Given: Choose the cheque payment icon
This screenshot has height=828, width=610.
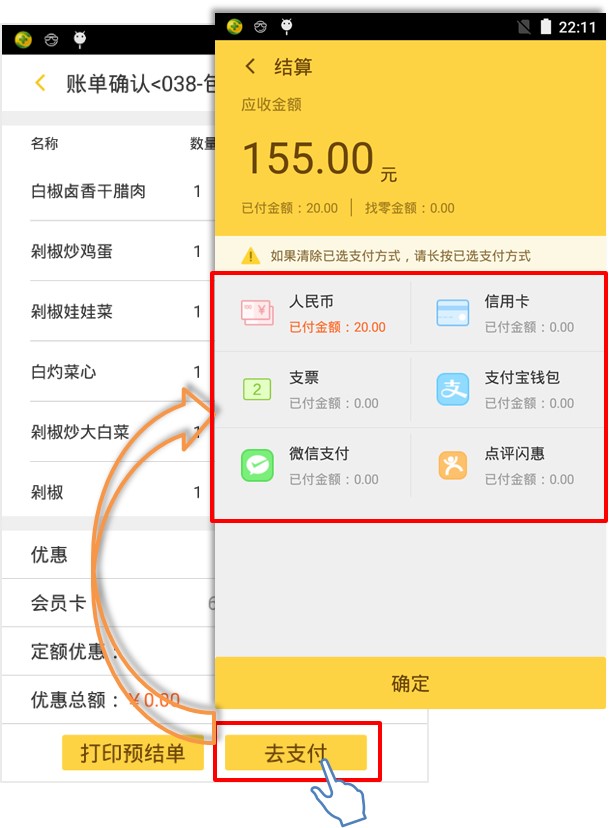Looking at the screenshot, I should point(257,389).
